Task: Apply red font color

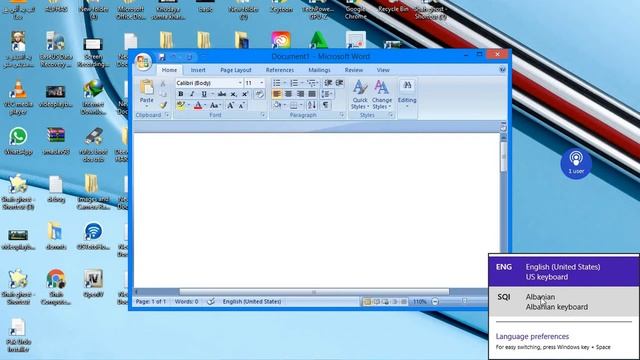Action: tap(198, 106)
